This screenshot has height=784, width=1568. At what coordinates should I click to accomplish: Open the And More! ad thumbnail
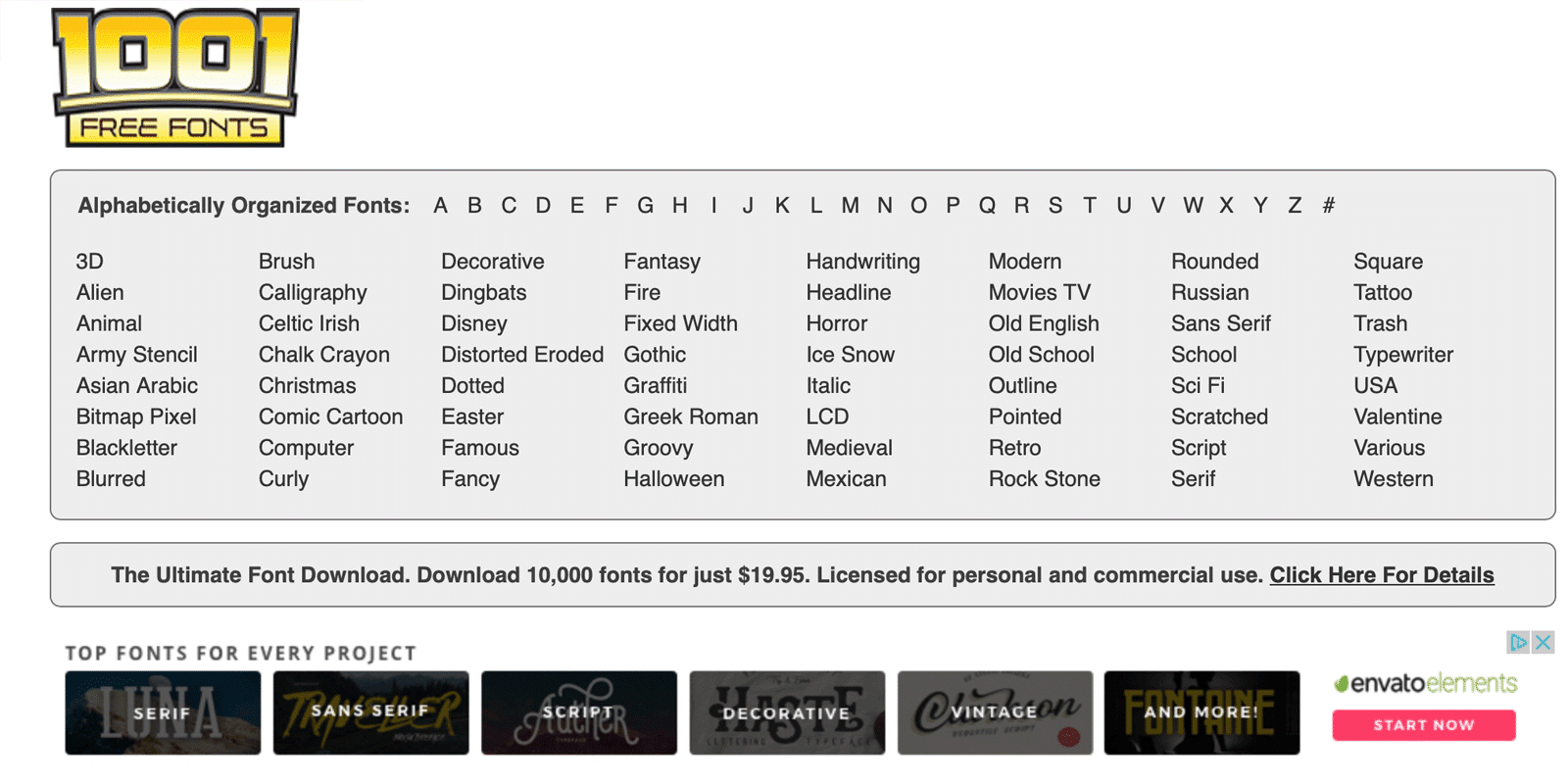click(x=1201, y=712)
